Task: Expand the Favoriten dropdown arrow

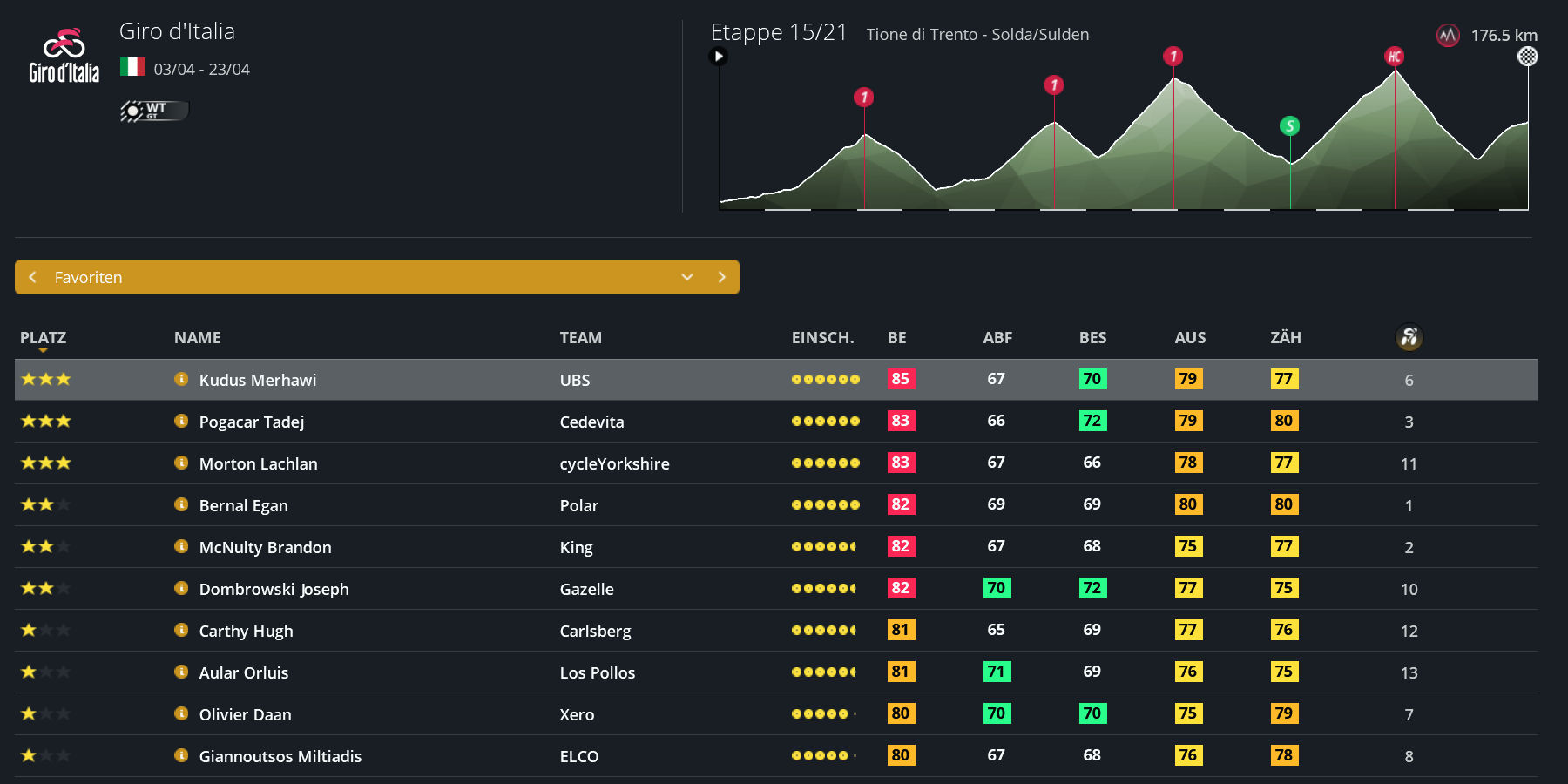Action: tap(687, 277)
